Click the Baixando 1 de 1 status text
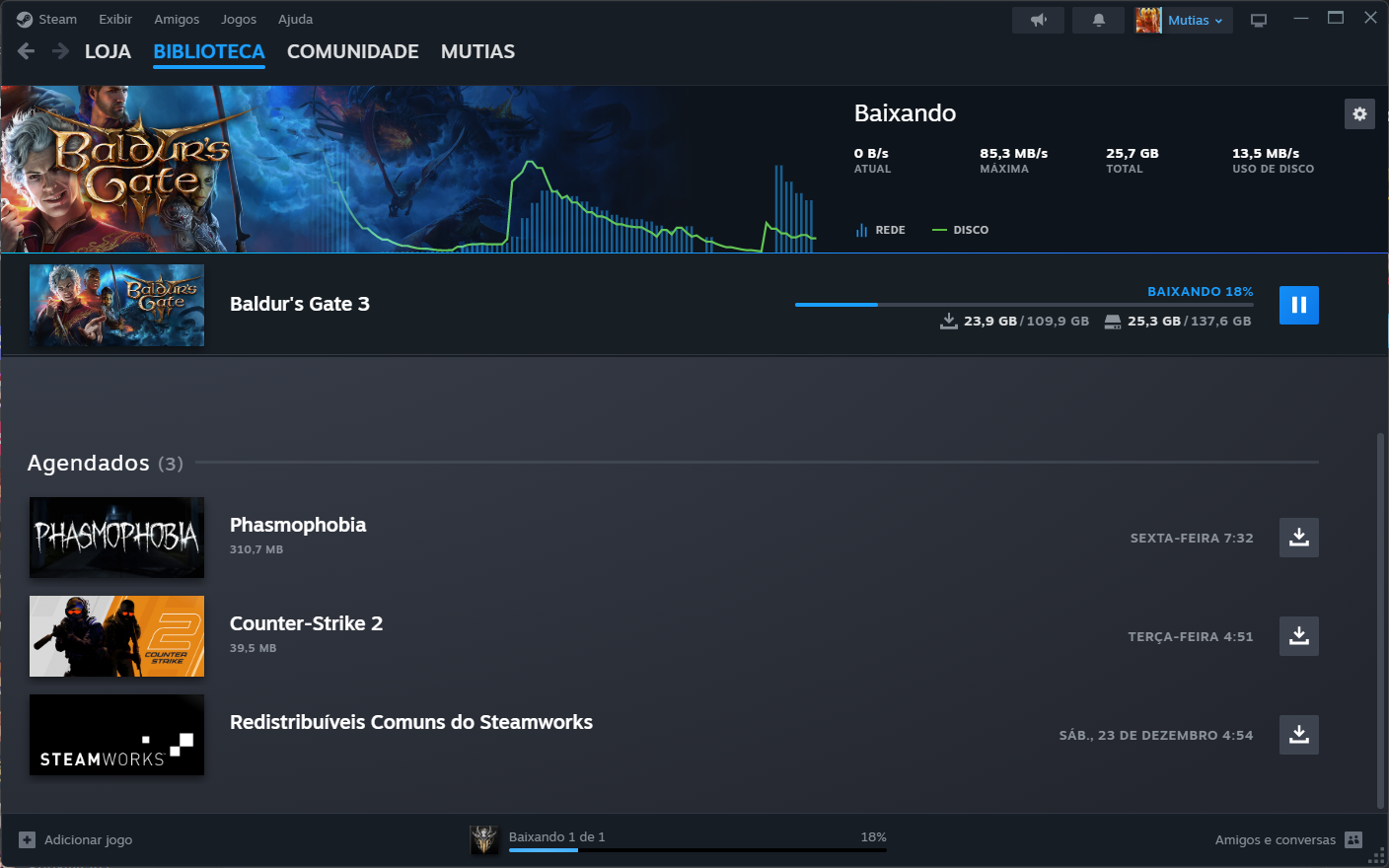The height and width of the screenshot is (868, 1389). click(x=557, y=836)
